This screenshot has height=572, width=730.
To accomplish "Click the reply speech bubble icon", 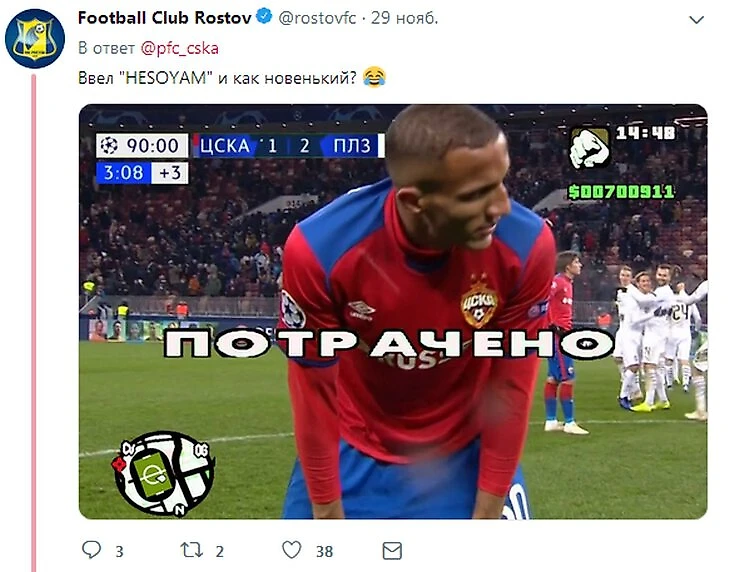I will tap(91, 550).
